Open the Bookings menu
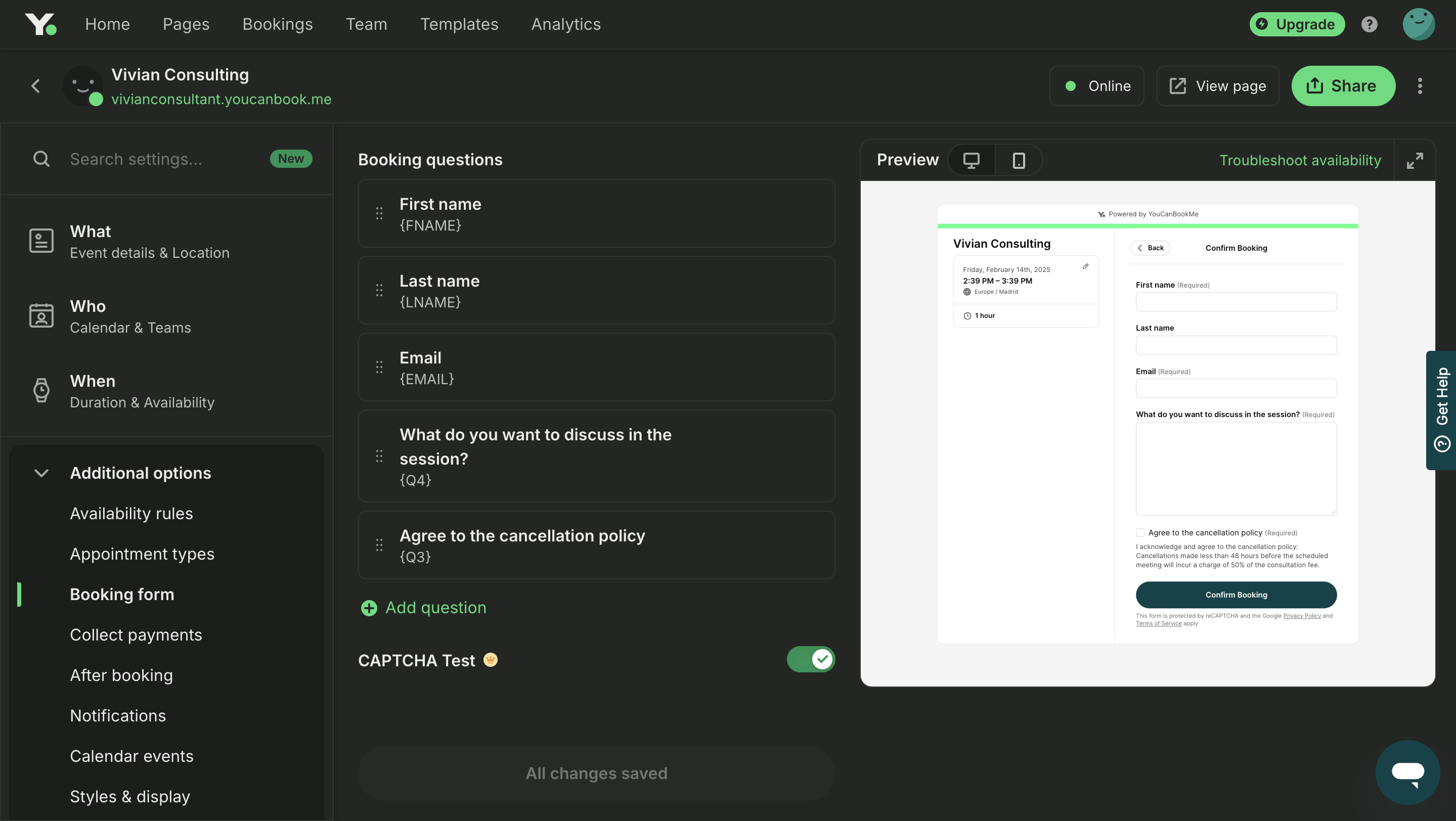The height and width of the screenshot is (821, 1456). point(277,24)
